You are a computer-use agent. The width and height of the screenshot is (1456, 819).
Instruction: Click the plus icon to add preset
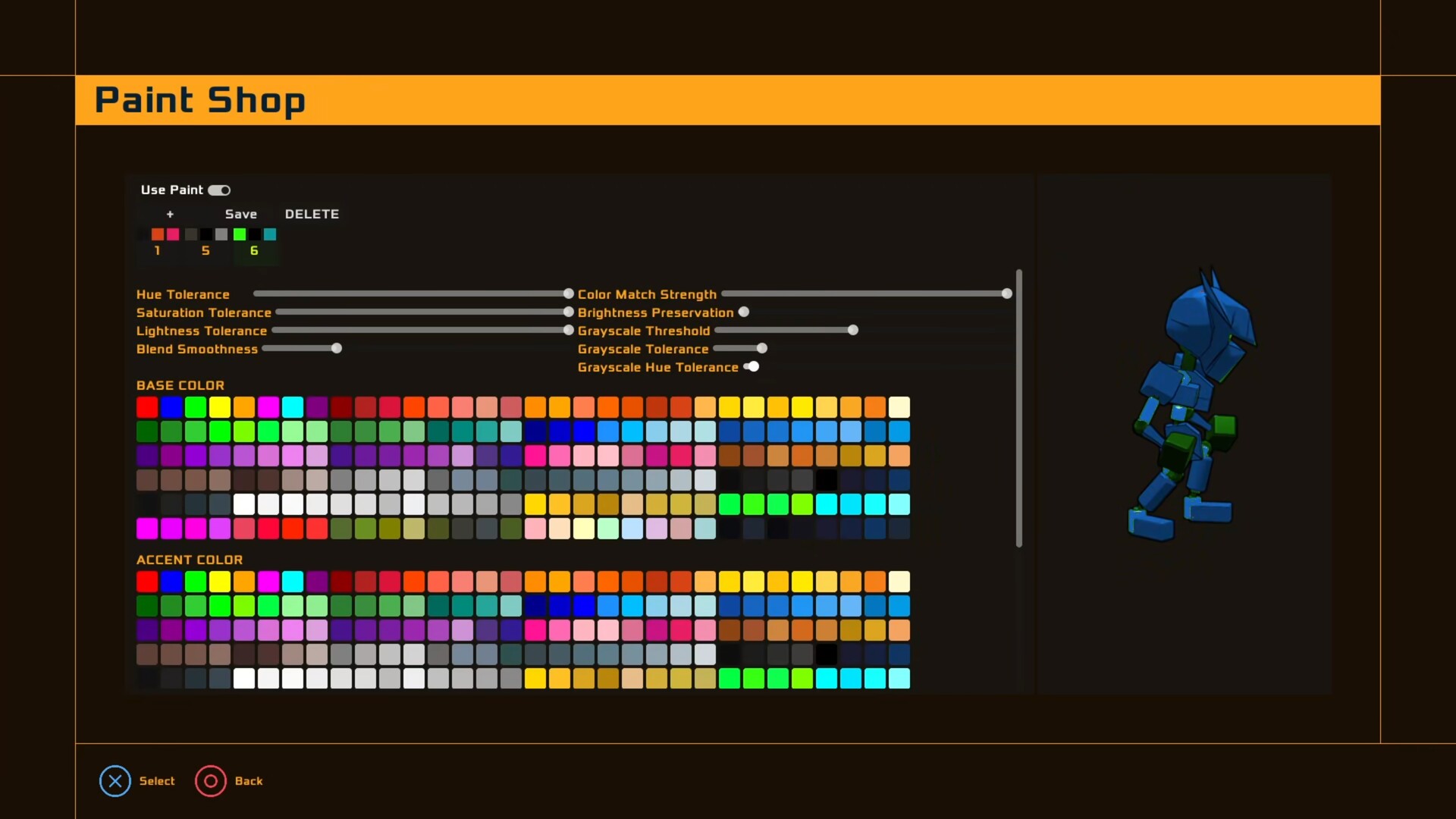pyautogui.click(x=170, y=215)
